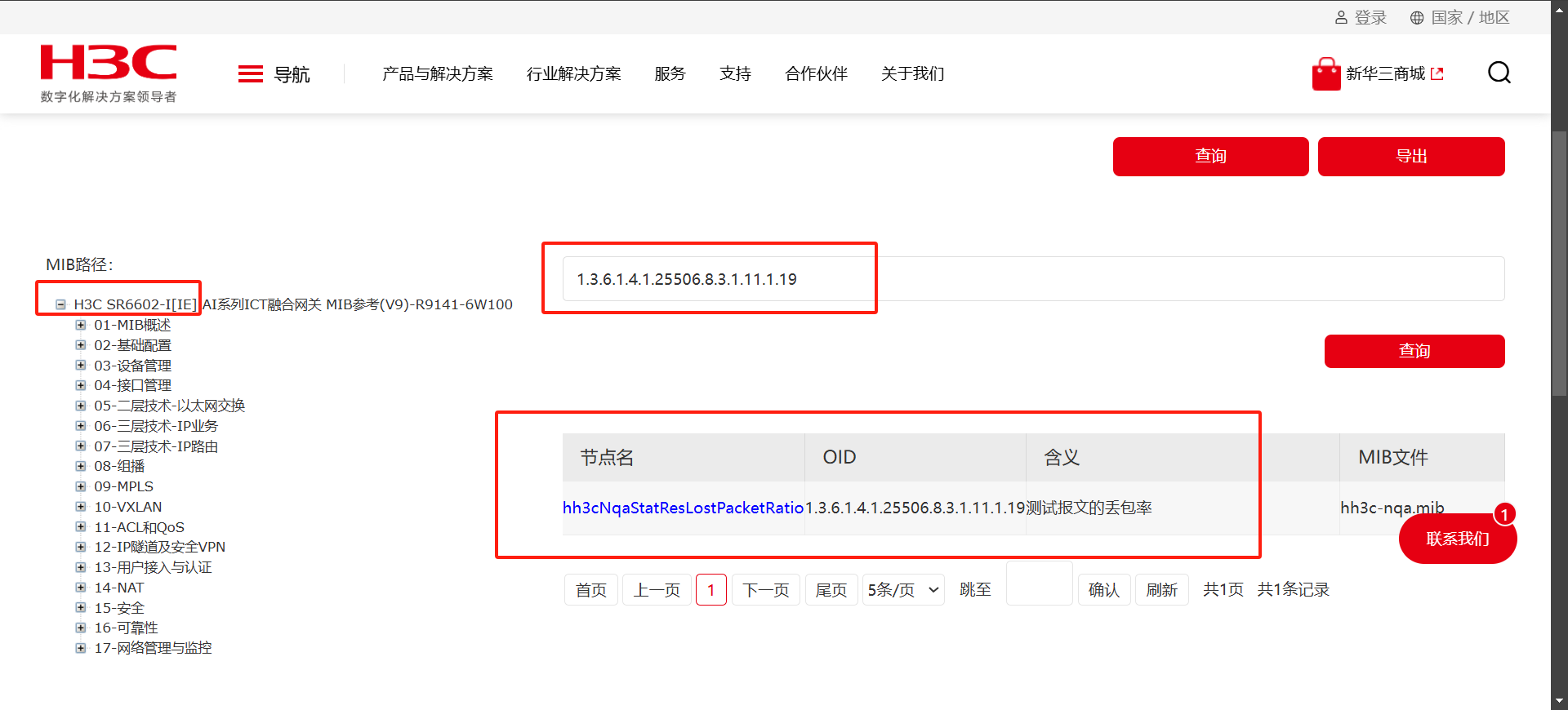Viewport: 1568px width, 710px height.
Task: Open the 行业解决方案 menu
Action: point(574,74)
